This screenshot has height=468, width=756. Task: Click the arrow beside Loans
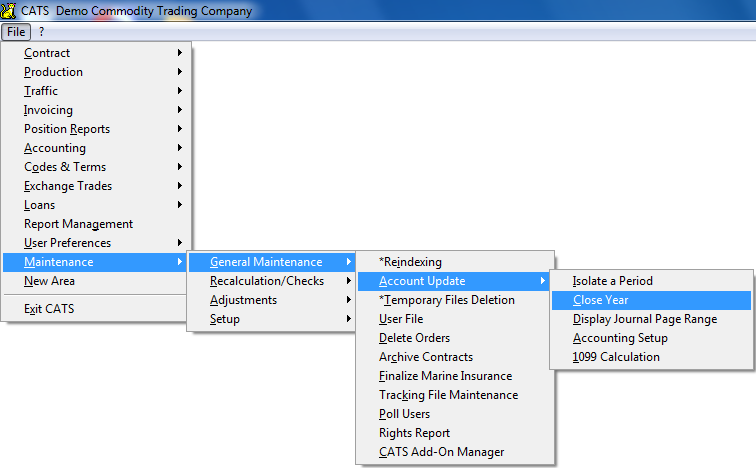[180, 205]
